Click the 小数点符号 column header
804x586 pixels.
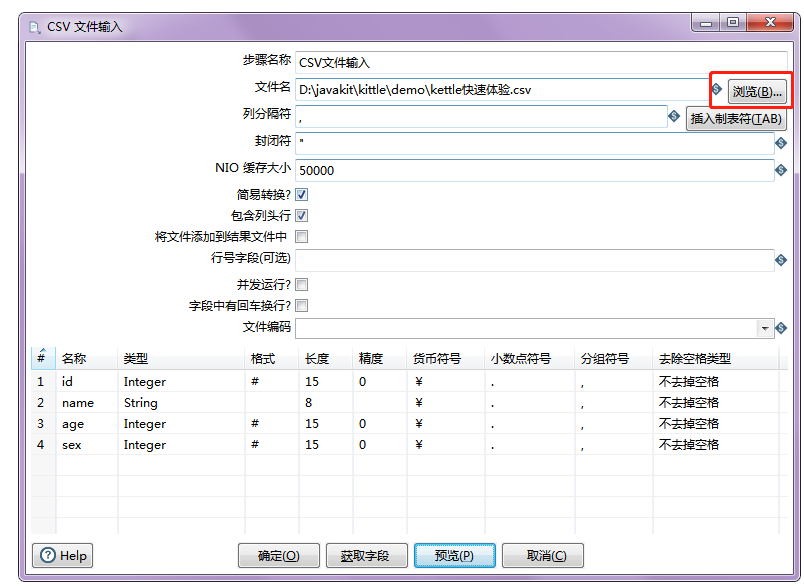pyautogui.click(x=530, y=358)
